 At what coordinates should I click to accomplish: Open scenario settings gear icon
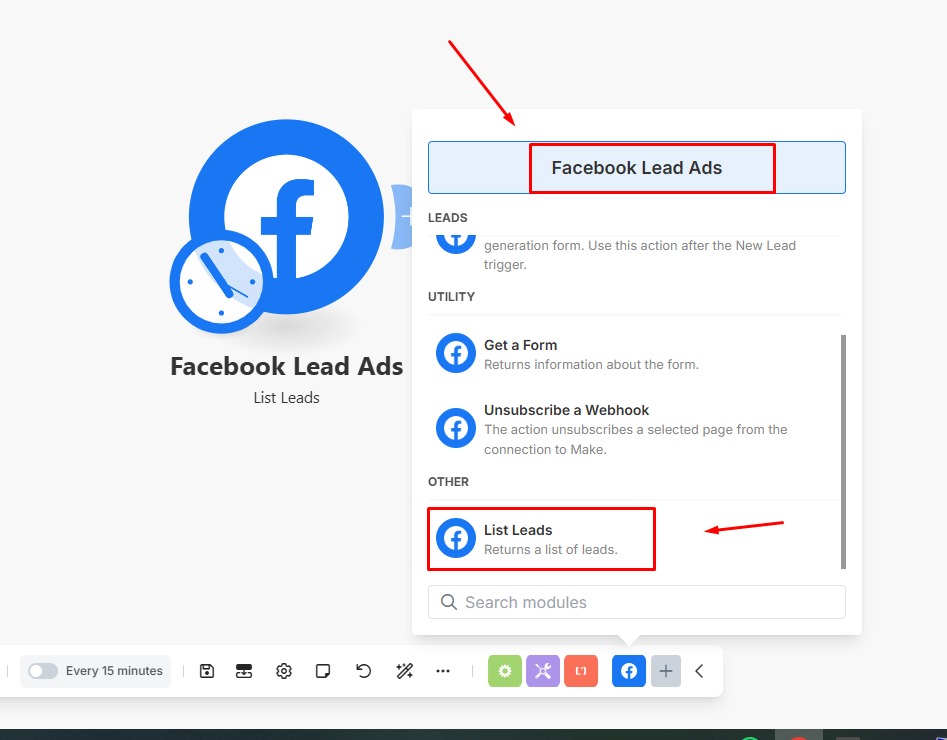pos(284,671)
